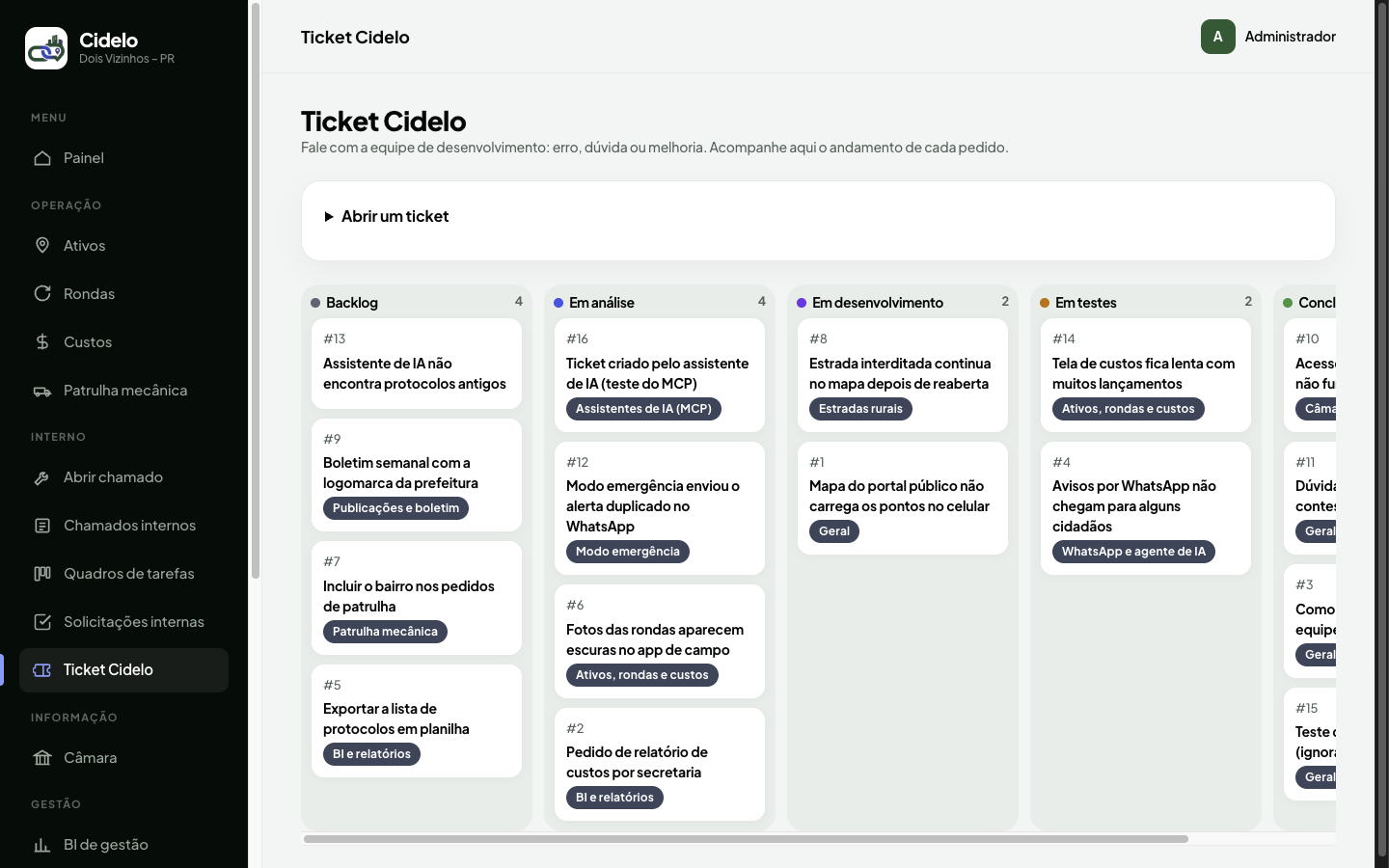This screenshot has width=1389, height=868.
Task: Click the Patrulha mecânica tag on ticket #7
Action: [385, 632]
